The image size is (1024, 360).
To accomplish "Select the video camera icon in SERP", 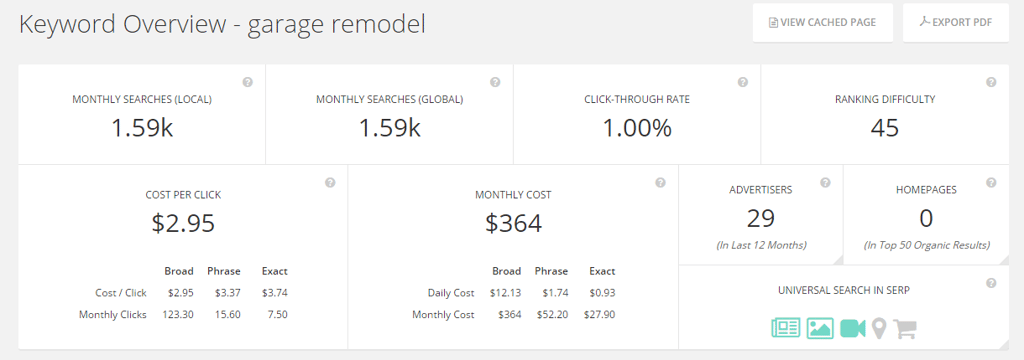I will [x=852, y=328].
